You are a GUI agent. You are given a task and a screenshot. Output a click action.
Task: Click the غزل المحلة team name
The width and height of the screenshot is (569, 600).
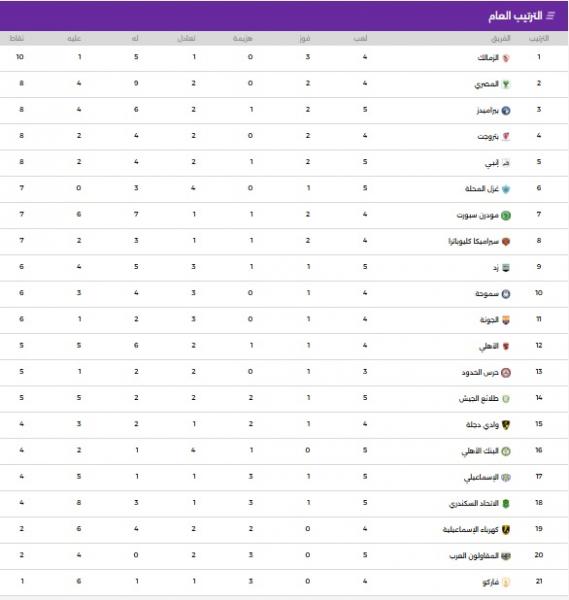(482, 189)
